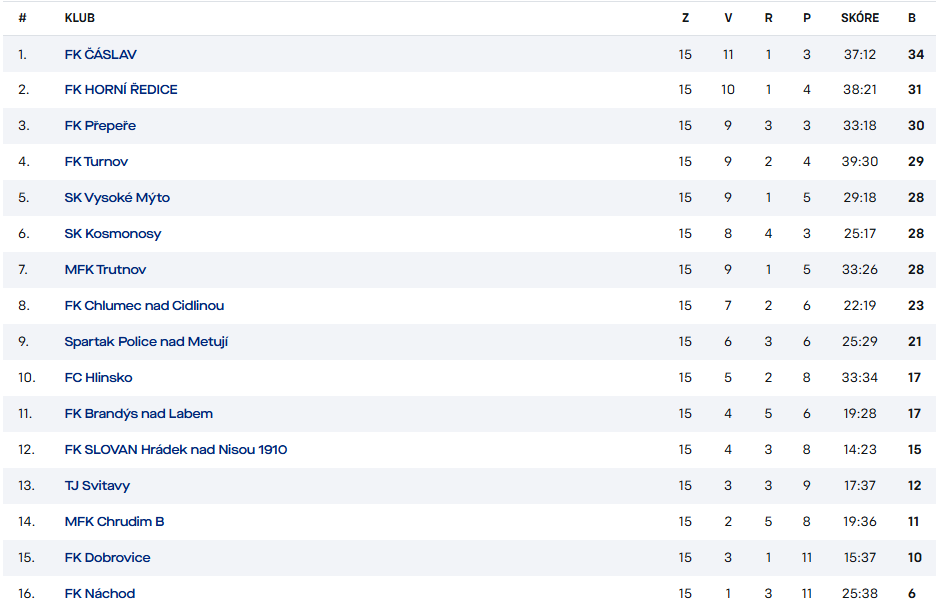Click the B points column header
Viewport: 936px width, 609px height.
[x=912, y=18]
